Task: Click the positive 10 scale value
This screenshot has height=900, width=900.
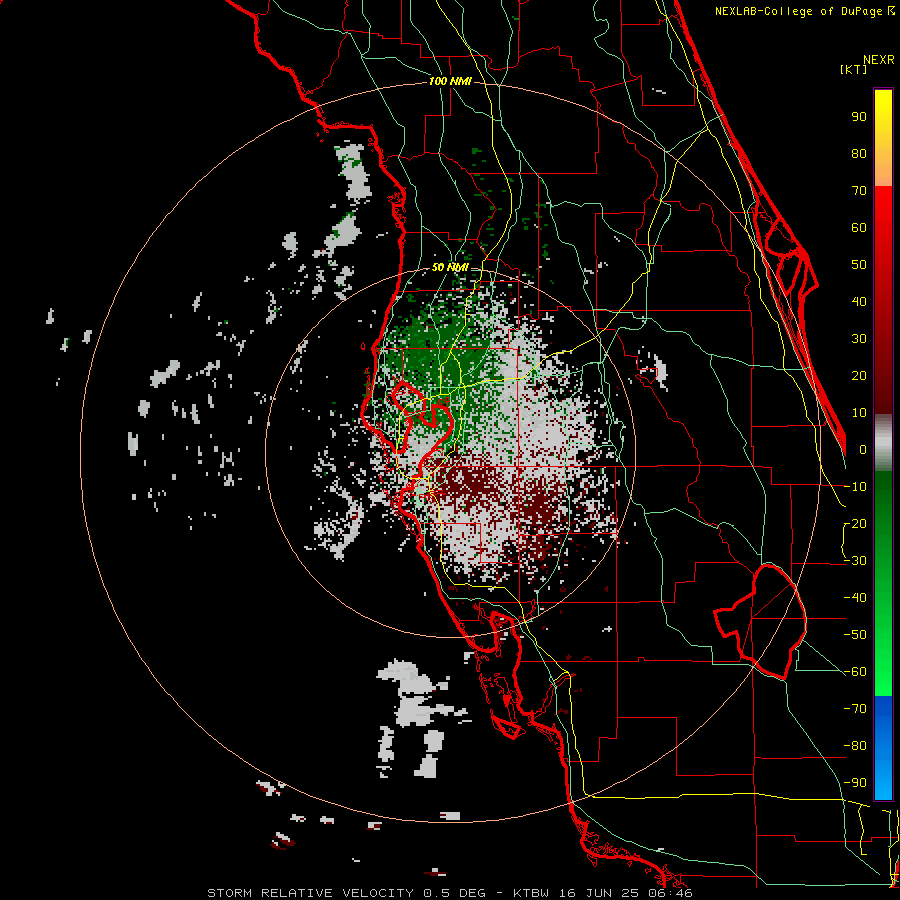Action: click(859, 413)
